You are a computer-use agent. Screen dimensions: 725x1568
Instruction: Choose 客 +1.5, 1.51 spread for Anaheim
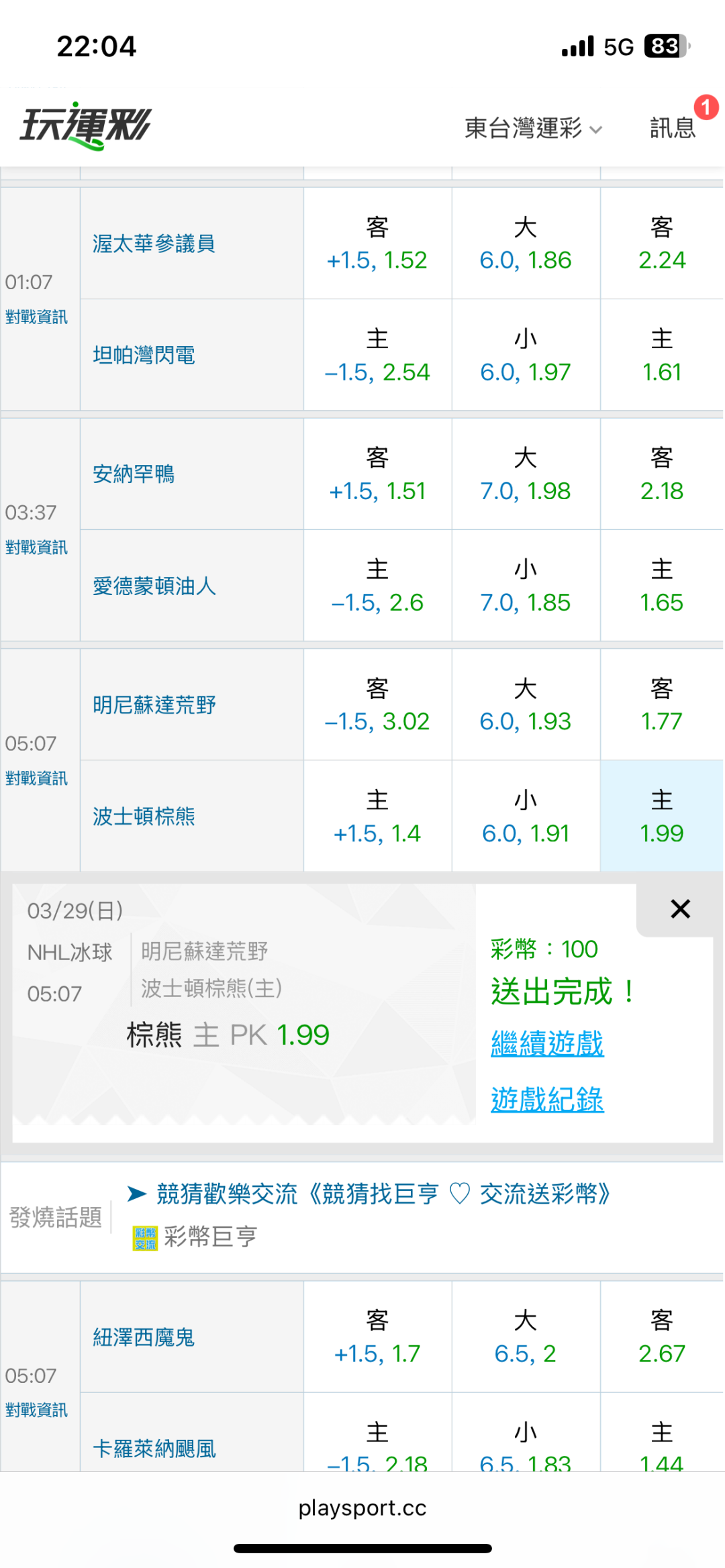click(377, 474)
